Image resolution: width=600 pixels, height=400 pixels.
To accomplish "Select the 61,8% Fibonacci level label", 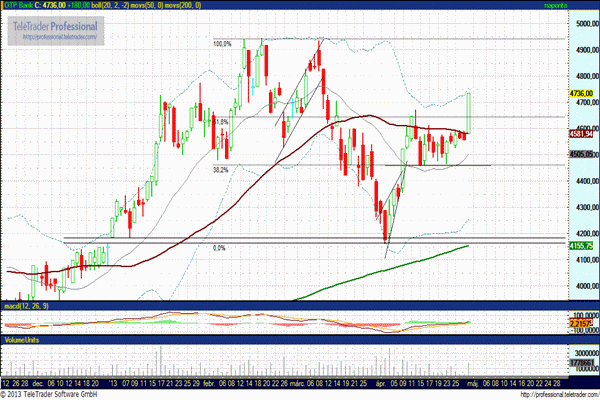I will (222, 122).
